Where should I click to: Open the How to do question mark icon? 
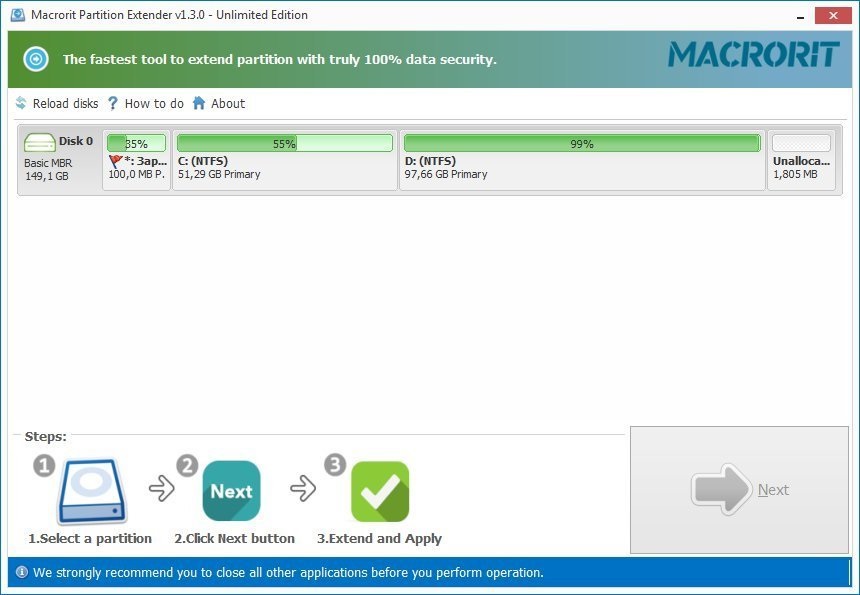coord(113,103)
